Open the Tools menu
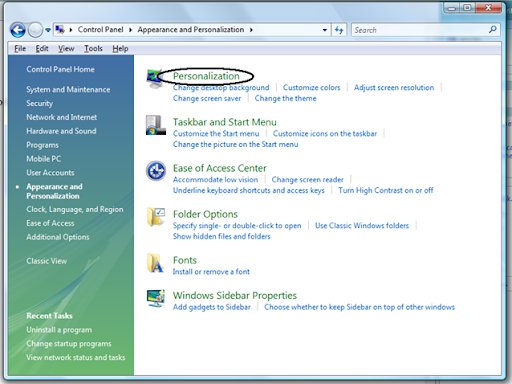Screen dimensions: 512x384 coord(93,49)
